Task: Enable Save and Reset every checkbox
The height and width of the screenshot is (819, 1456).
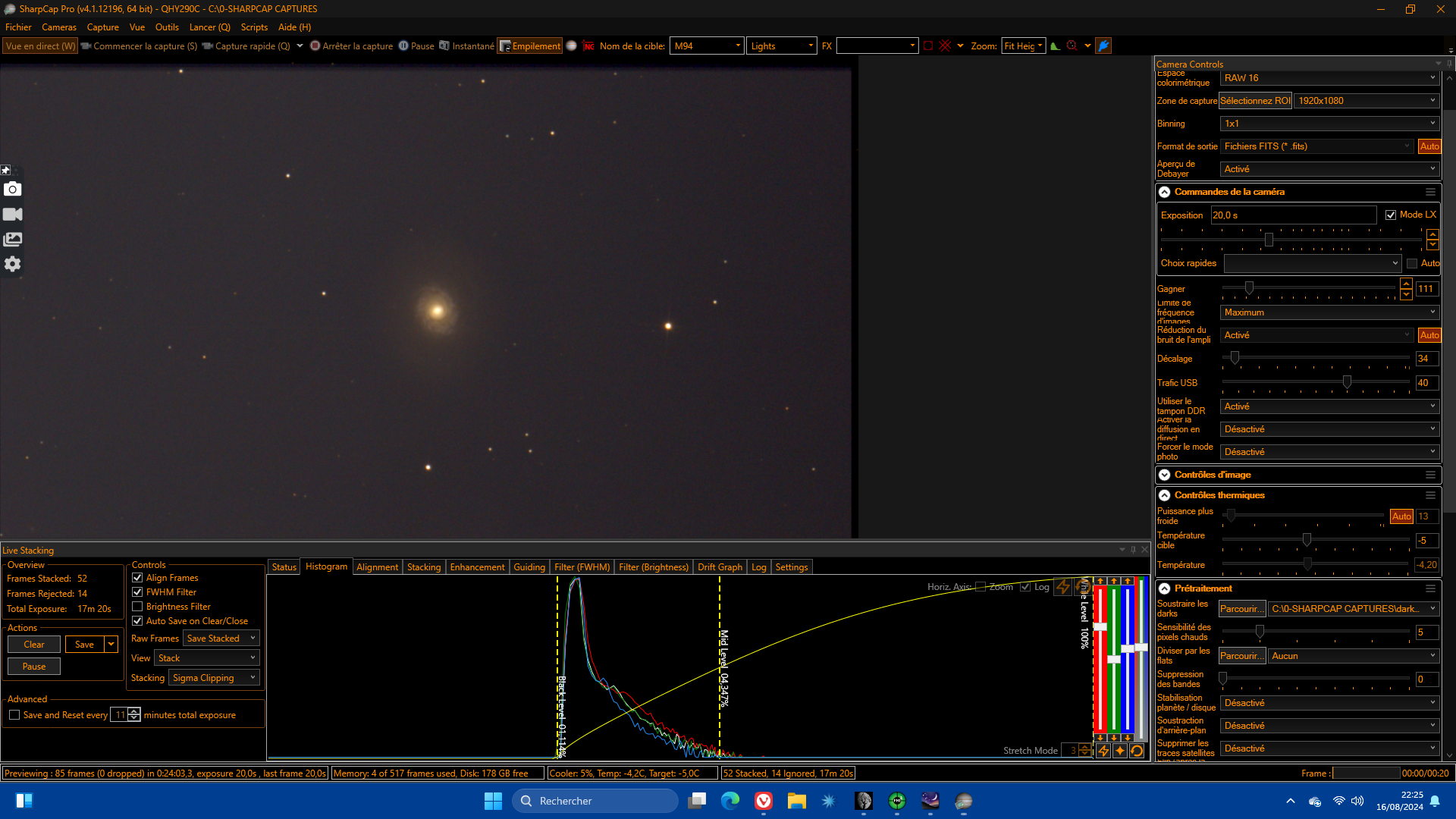Action: click(14, 715)
